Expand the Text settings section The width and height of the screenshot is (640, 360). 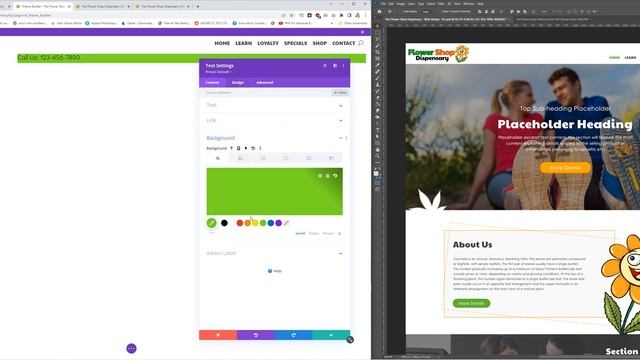(x=274, y=105)
